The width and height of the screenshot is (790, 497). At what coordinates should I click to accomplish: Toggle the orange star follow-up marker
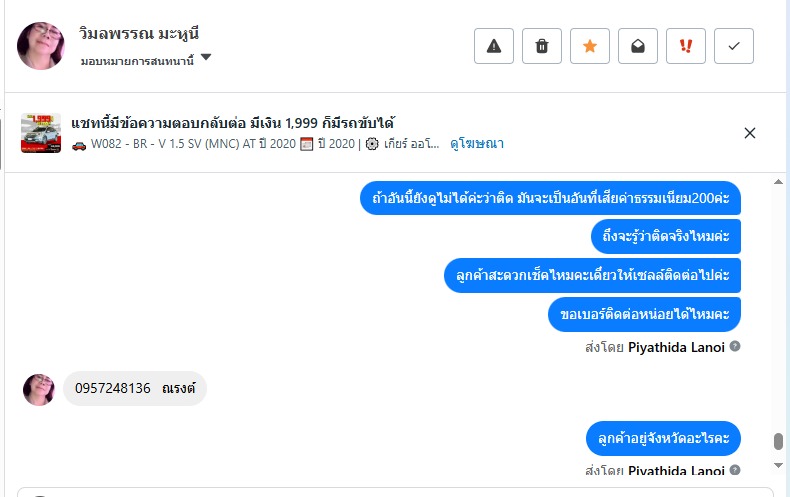(x=590, y=46)
